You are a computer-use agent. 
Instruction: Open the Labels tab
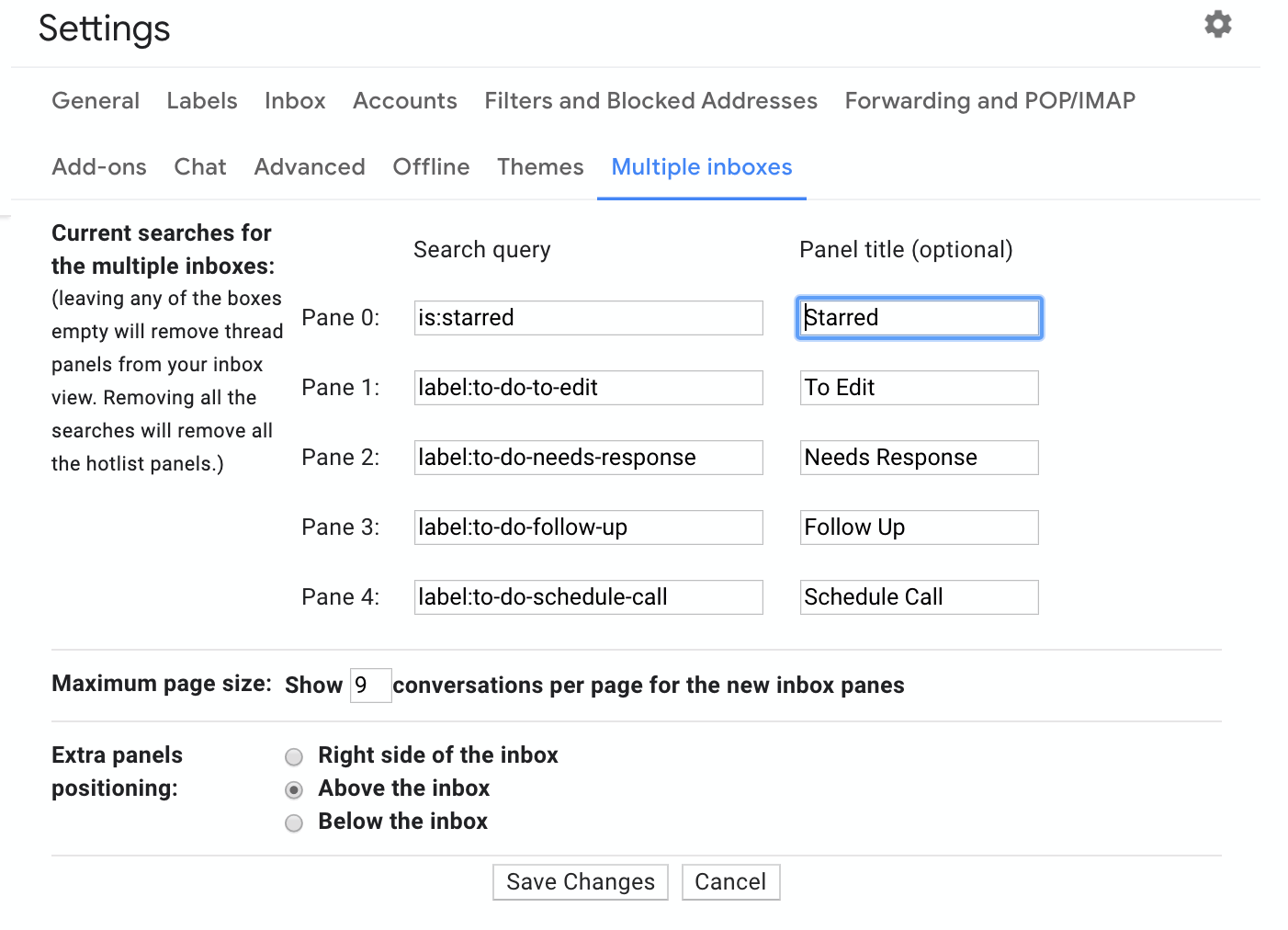202,101
